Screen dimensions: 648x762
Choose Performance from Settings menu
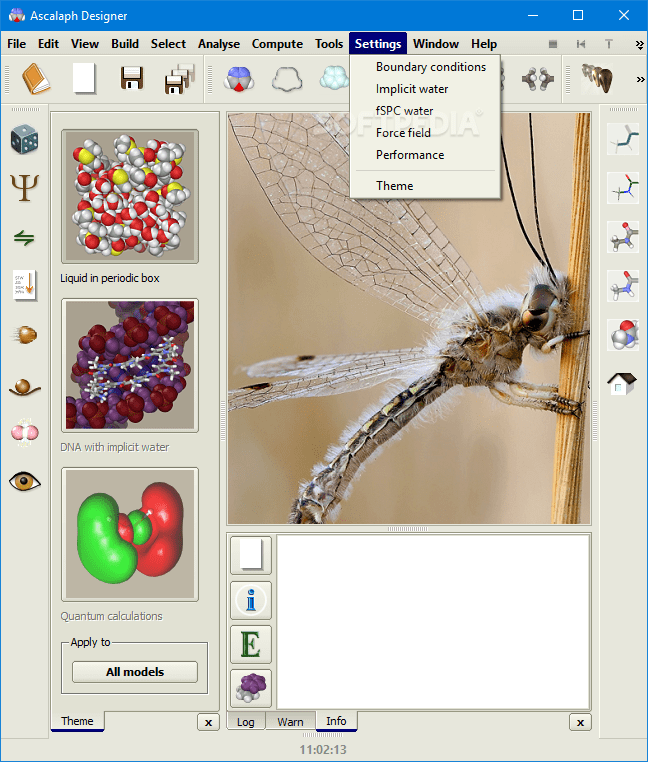[x=425, y=155]
